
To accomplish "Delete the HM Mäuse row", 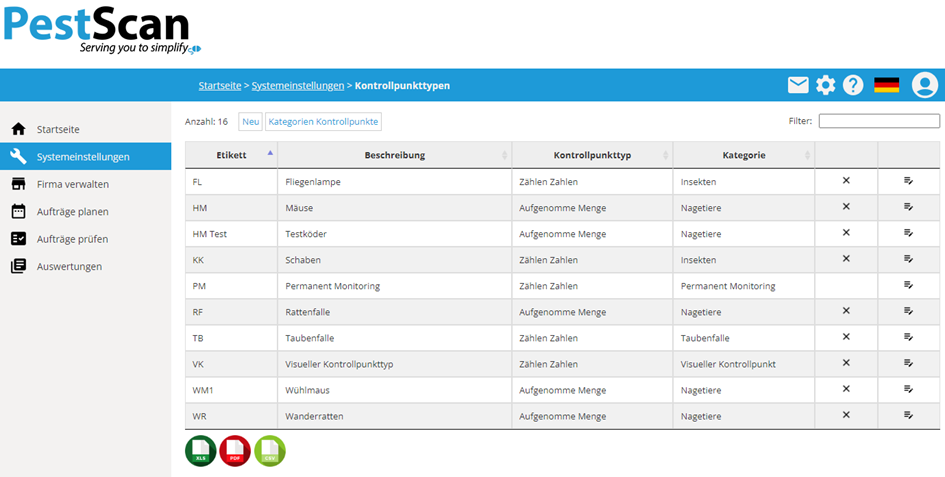I will click(846, 206).
